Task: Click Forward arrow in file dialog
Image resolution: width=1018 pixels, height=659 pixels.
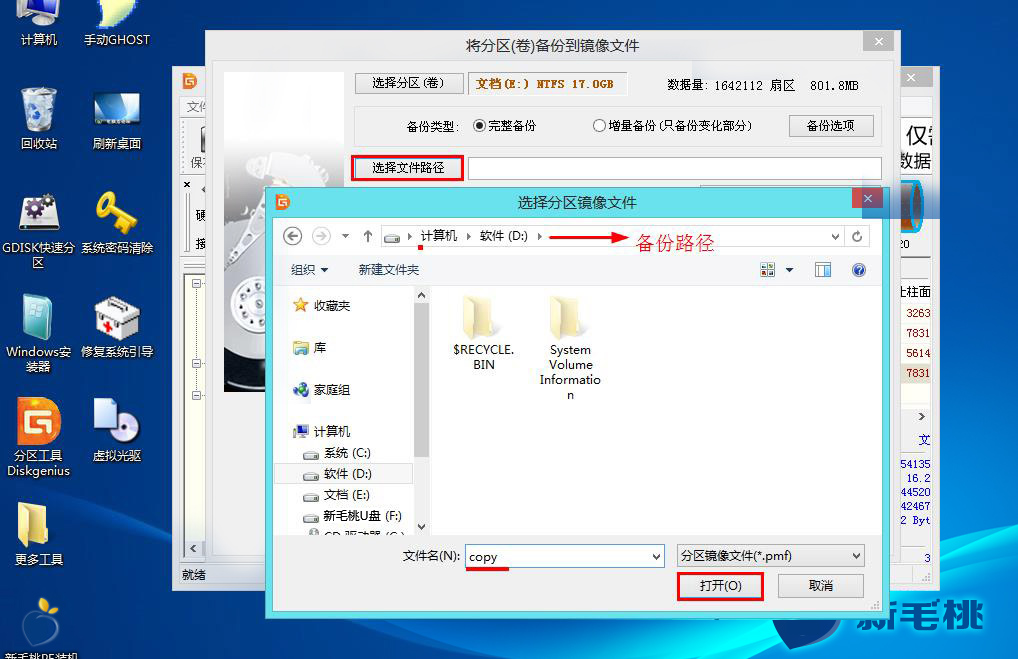Action: coord(321,236)
